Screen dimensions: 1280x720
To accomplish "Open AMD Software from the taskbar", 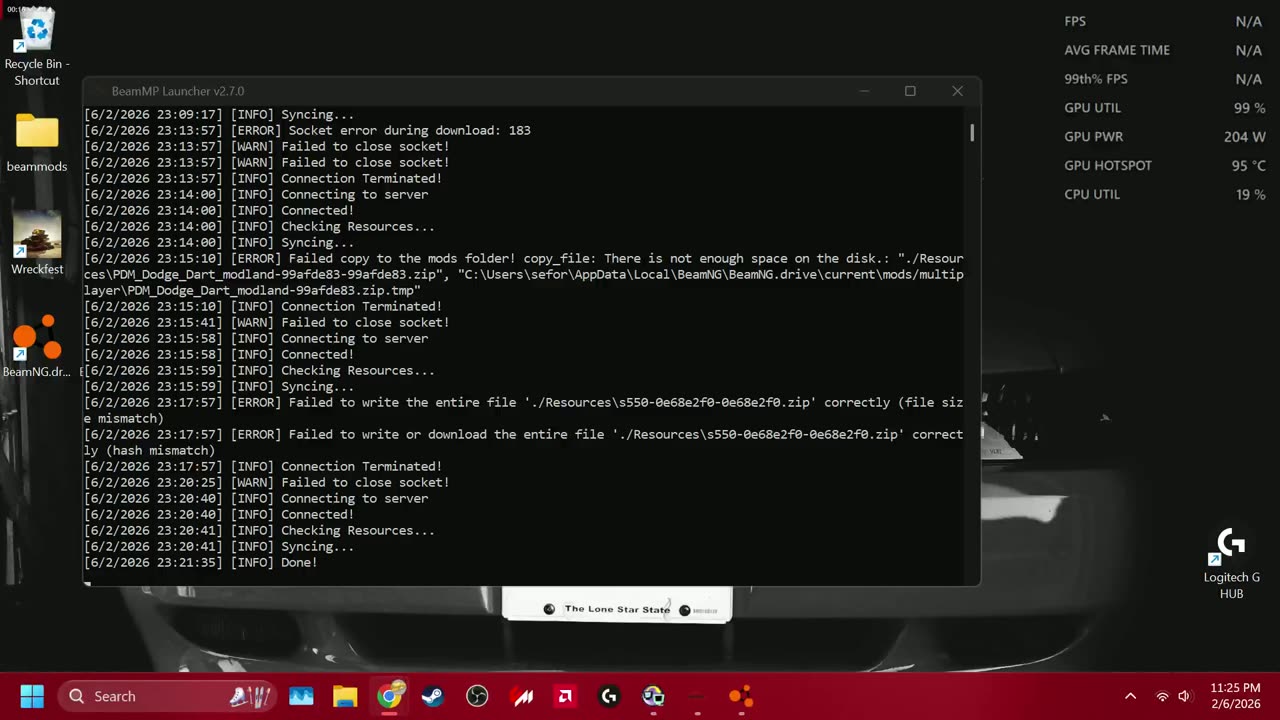I will pyautogui.click(x=565, y=696).
